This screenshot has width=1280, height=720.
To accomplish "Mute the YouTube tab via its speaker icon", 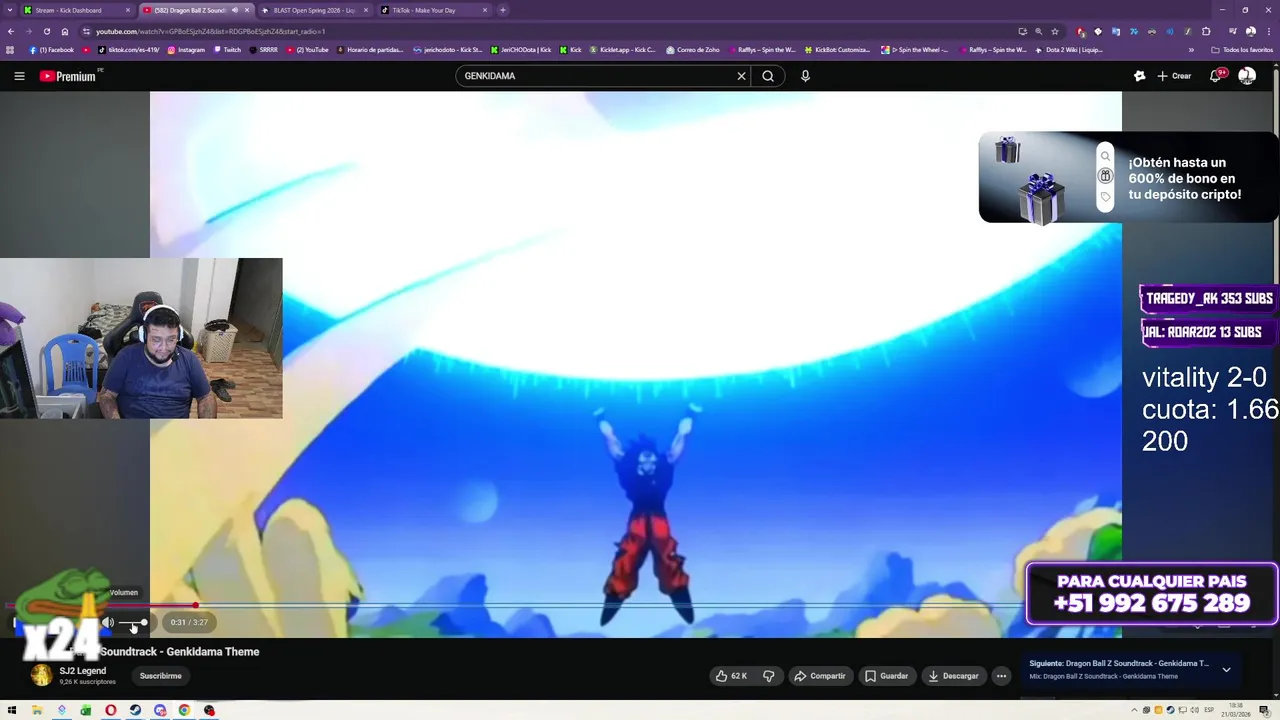I will 235,10.
